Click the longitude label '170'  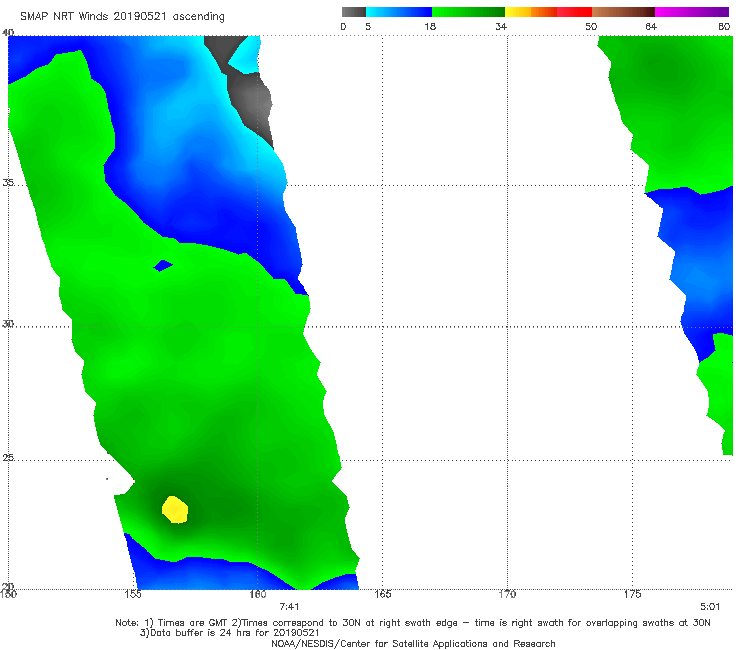(x=507, y=594)
